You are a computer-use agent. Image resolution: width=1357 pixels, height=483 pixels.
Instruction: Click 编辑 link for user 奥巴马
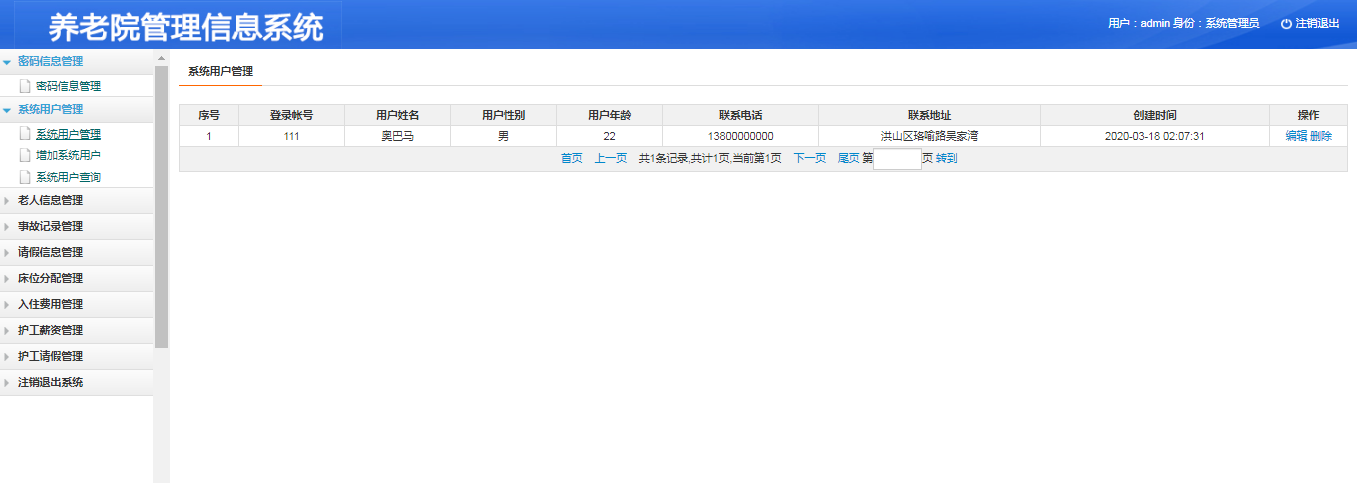pos(1296,136)
